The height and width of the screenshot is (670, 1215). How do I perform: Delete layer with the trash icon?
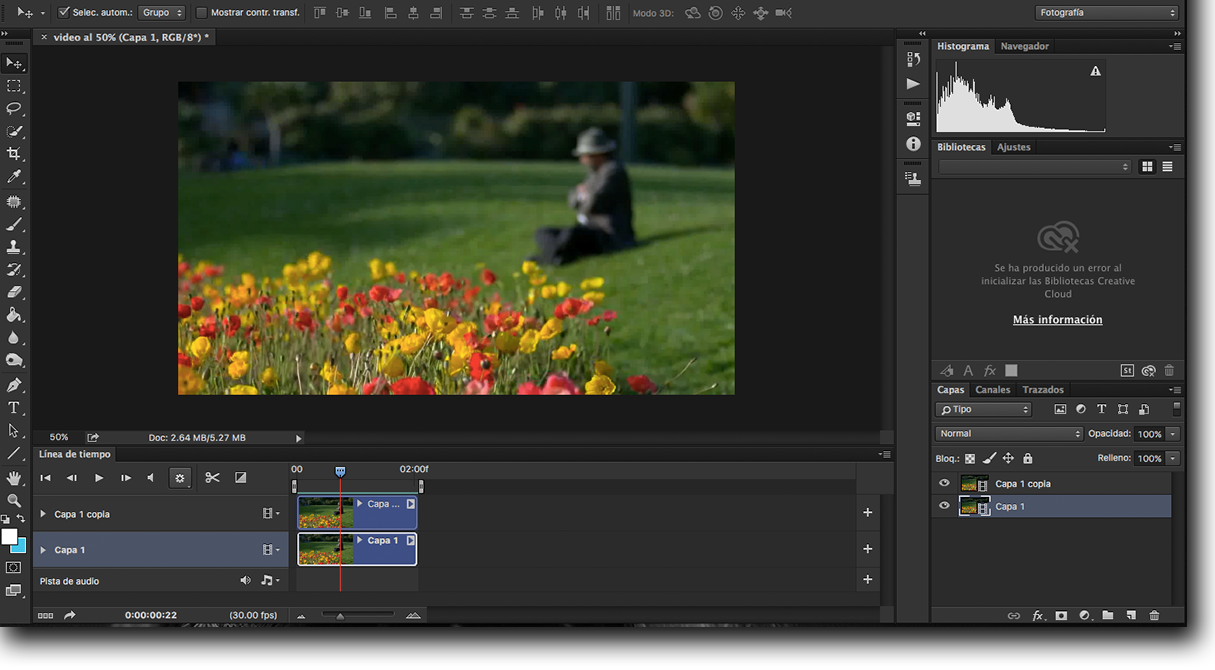1154,616
